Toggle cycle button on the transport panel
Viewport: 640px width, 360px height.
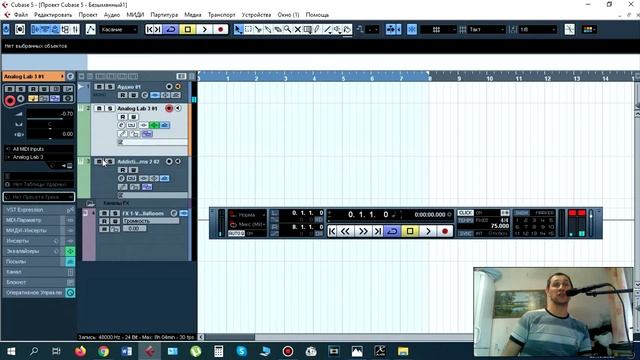392,231
